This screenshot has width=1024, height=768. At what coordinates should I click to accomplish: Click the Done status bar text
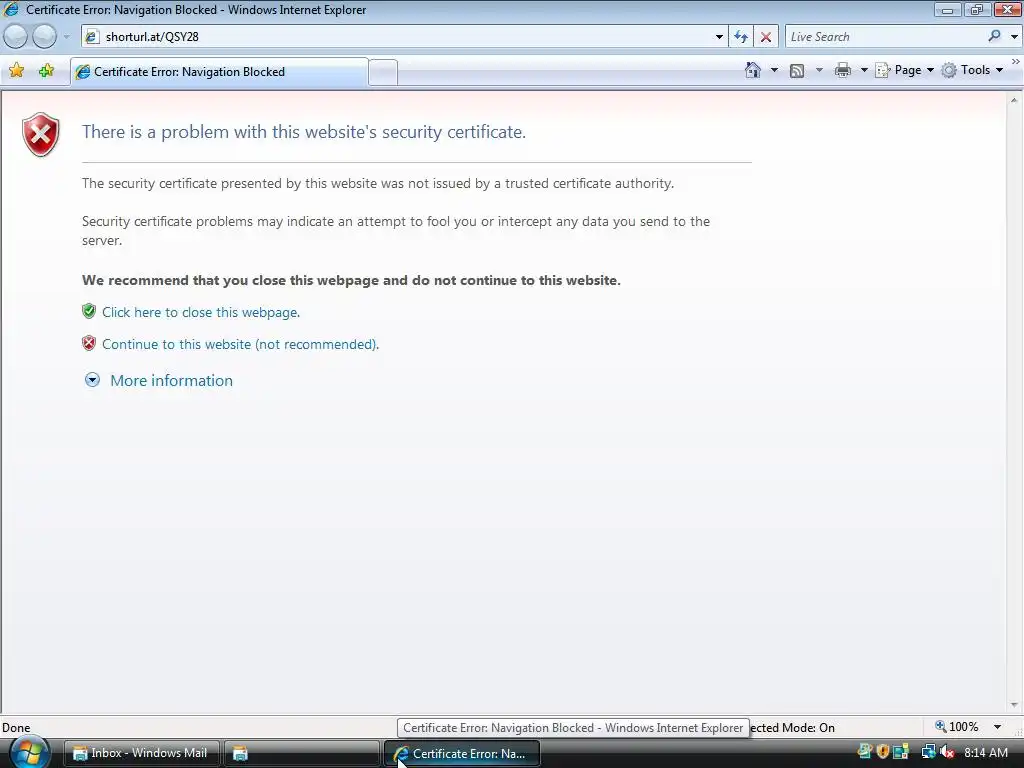(x=16, y=728)
